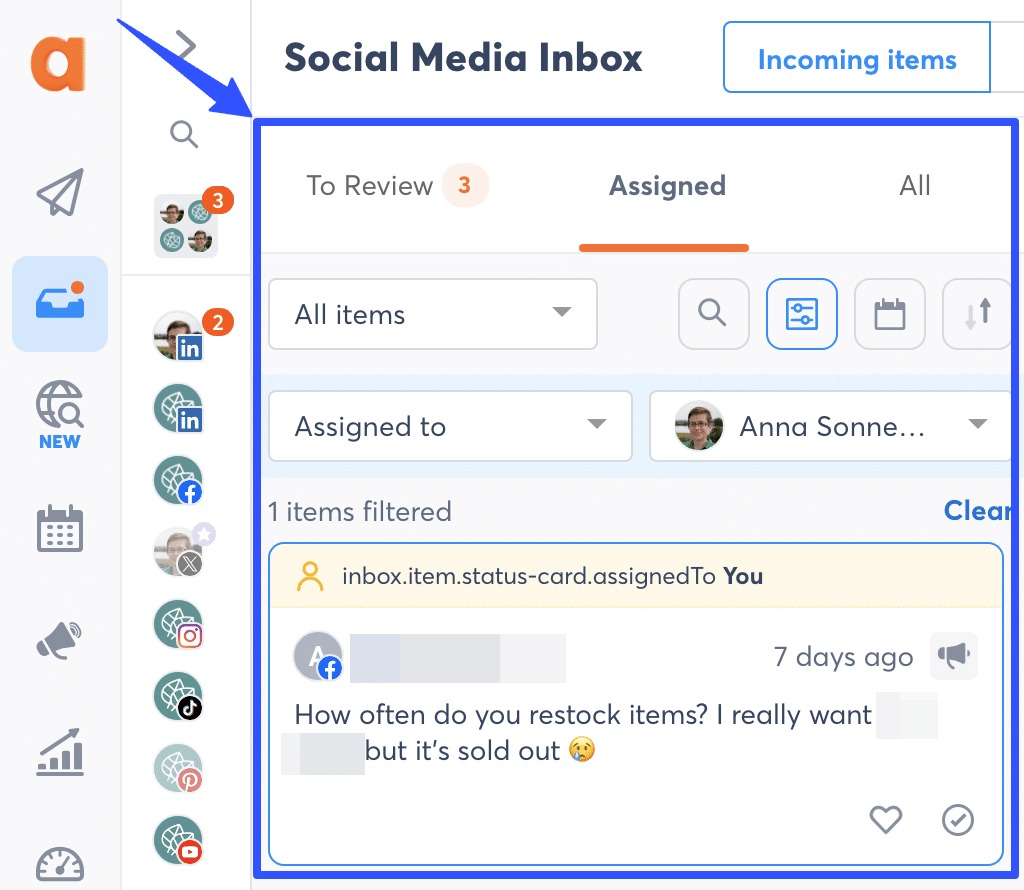
Task: Toggle the advanced filters panel icon
Action: tap(801, 314)
